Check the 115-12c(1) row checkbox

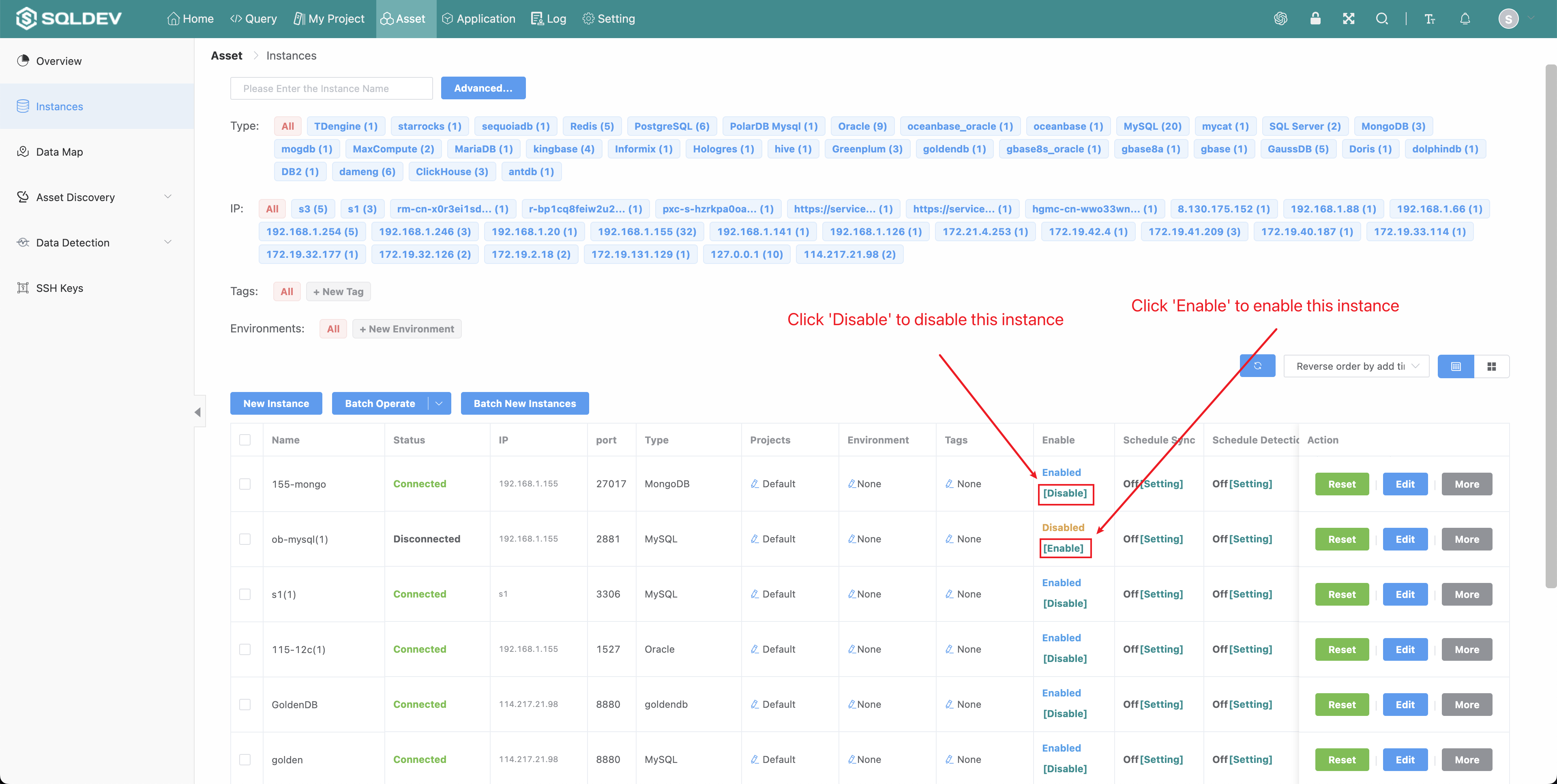[x=245, y=649]
